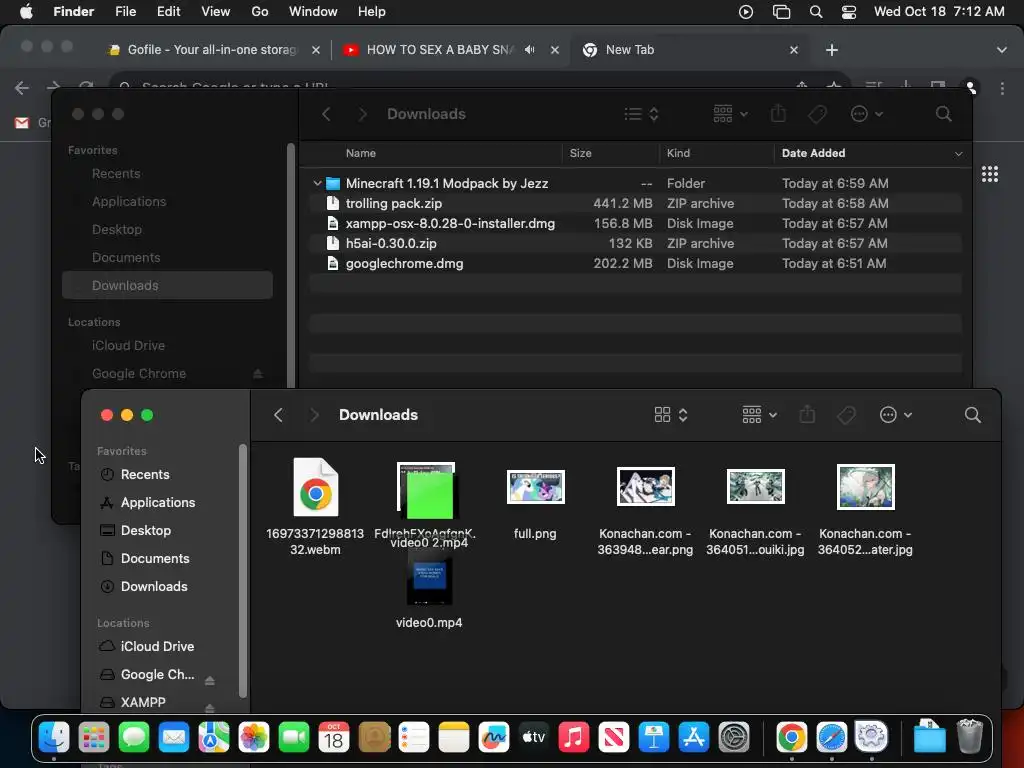Open Mail app in the Dock
Image resolution: width=1024 pixels, height=768 pixels.
point(174,737)
